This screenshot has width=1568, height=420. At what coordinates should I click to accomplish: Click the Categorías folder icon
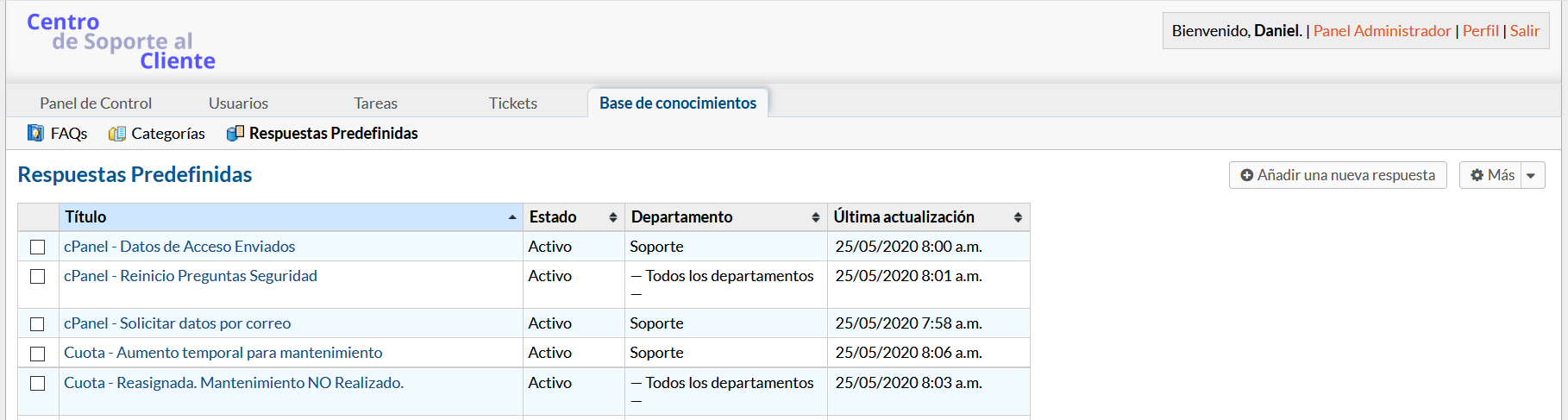(x=117, y=134)
